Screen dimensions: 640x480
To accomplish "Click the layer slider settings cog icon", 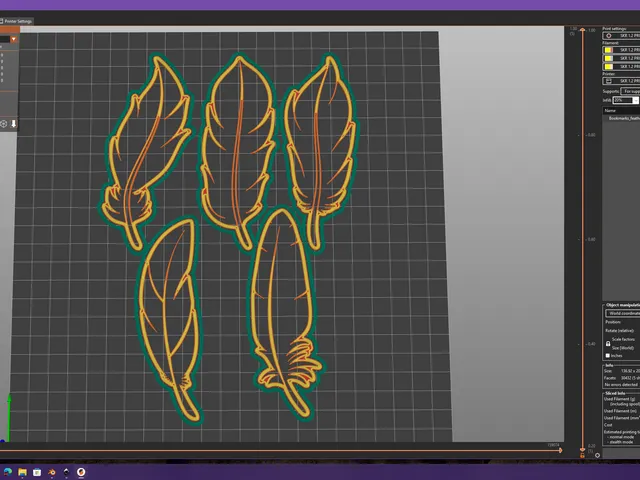I will 598,455.
